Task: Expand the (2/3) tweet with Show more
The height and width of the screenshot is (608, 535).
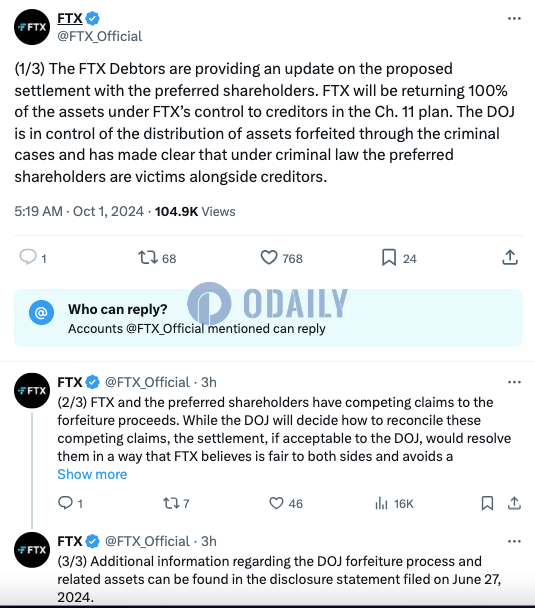Action: [92, 474]
